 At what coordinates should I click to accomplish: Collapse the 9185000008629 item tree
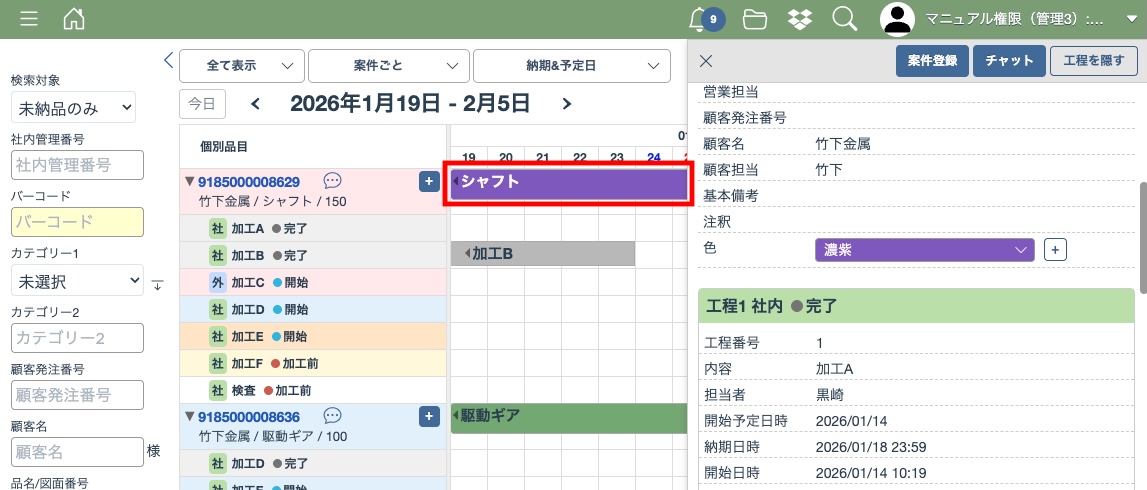pyautogui.click(x=189, y=181)
